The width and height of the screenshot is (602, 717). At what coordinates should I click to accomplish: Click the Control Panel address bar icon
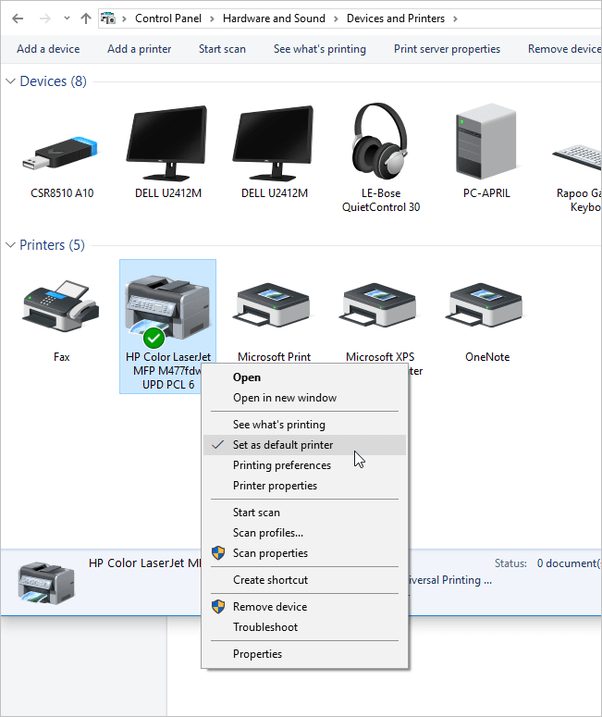[108, 18]
